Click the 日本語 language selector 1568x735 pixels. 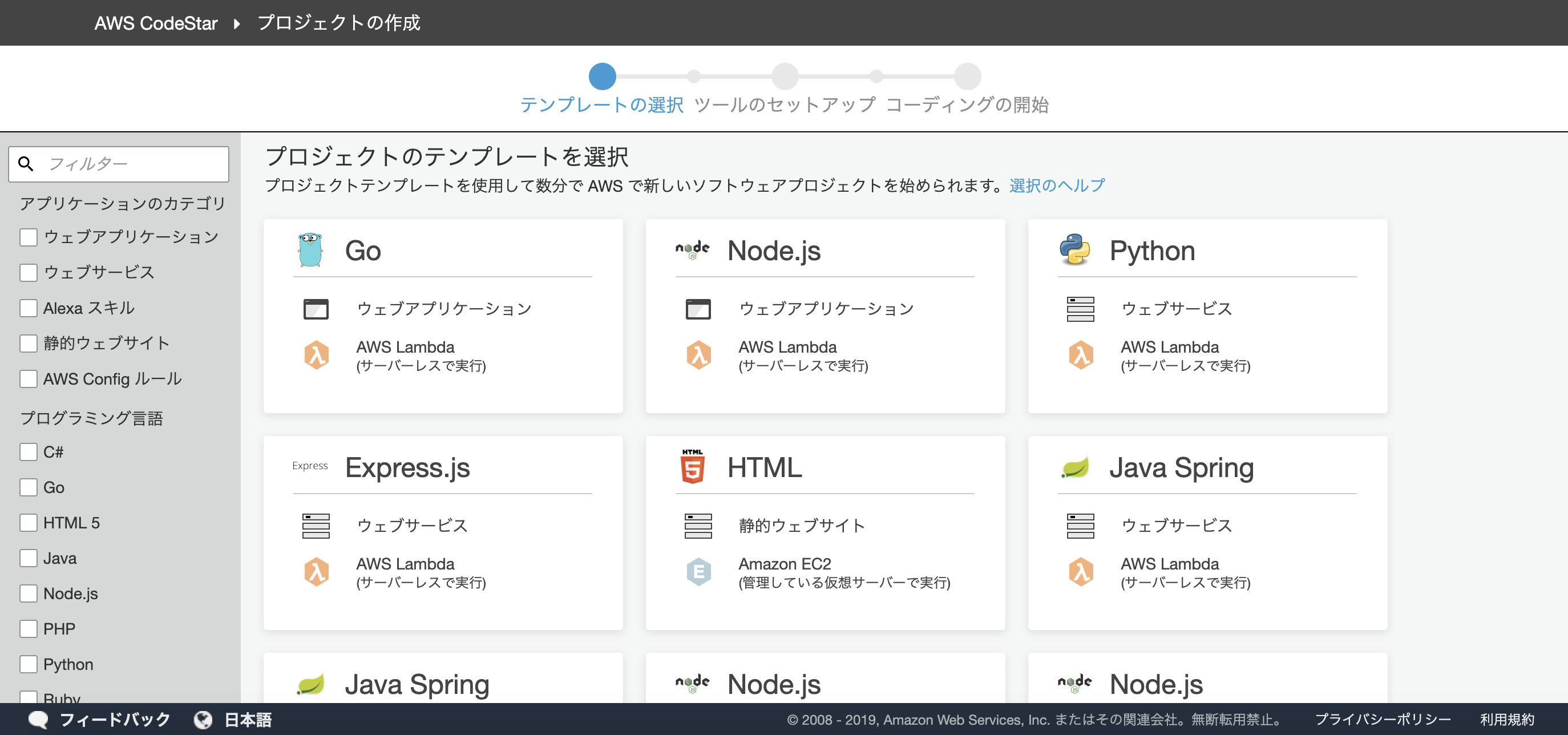click(248, 720)
